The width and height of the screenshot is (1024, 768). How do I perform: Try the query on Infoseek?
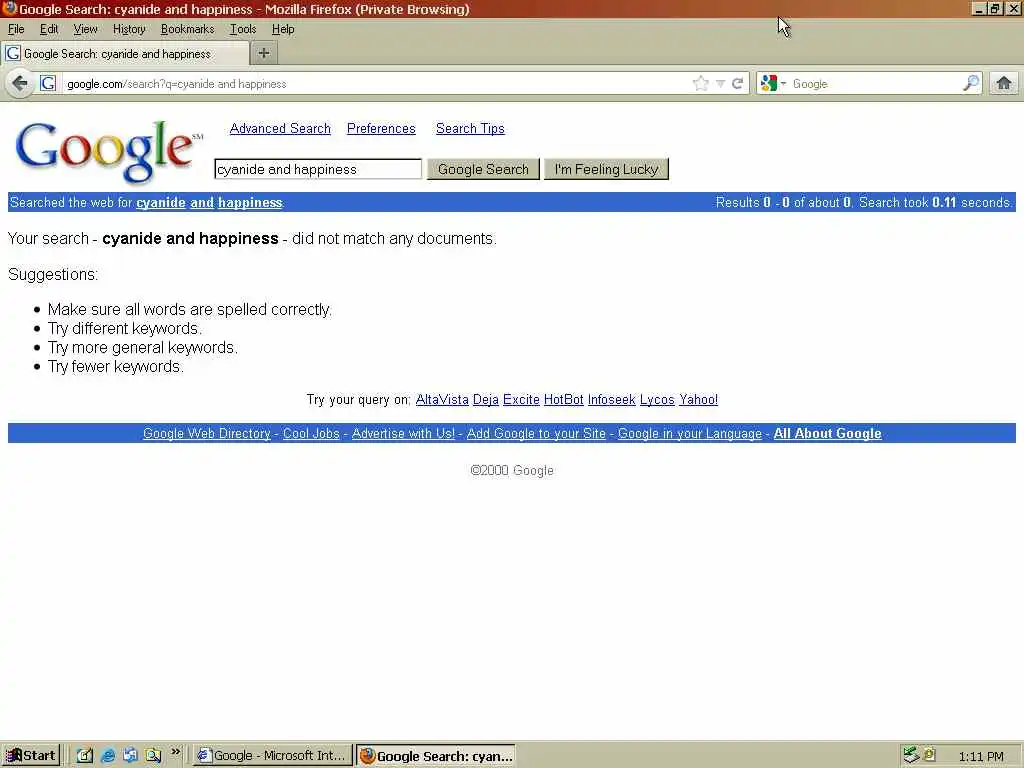tap(611, 399)
